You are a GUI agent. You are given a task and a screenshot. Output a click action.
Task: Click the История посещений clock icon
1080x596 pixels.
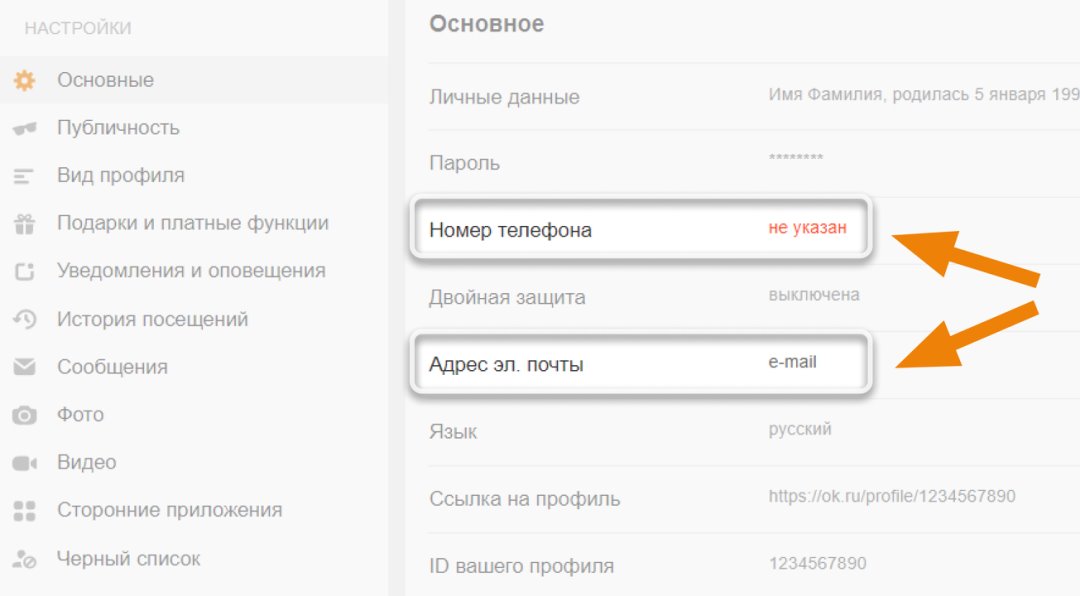click(24, 320)
